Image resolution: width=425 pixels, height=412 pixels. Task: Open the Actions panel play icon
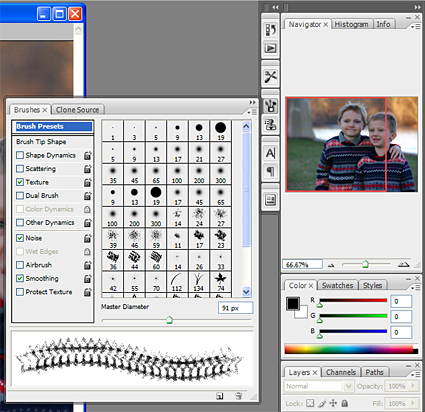(270, 48)
